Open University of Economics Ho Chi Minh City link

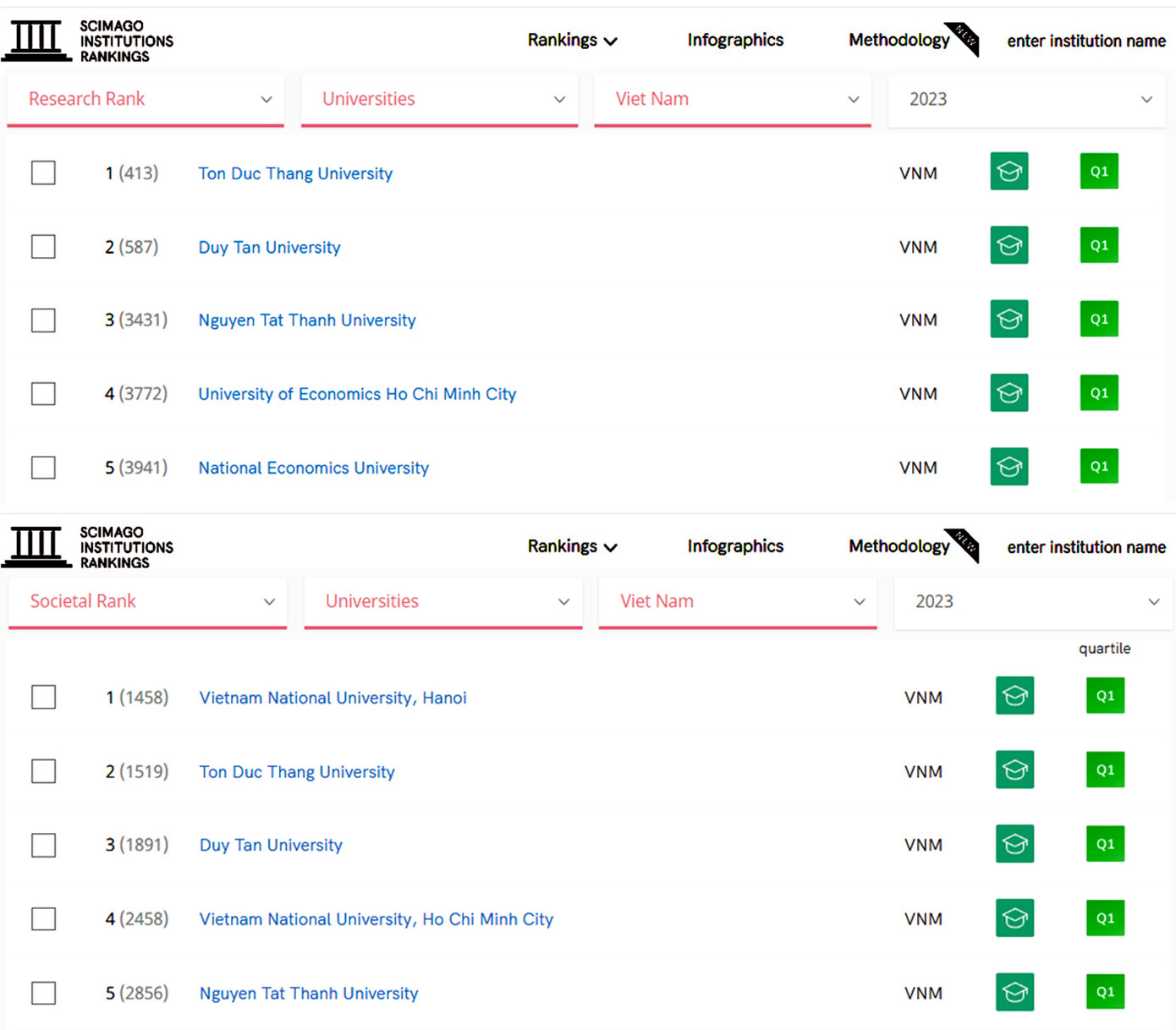click(357, 394)
